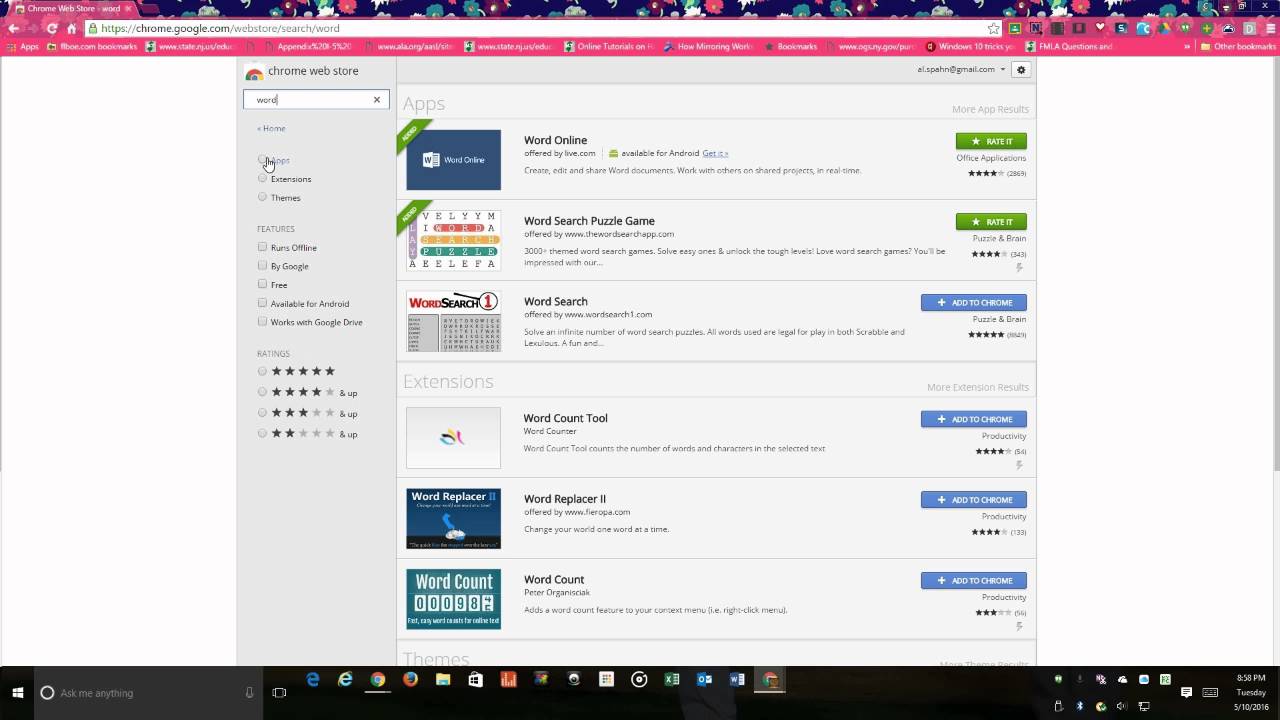Image resolution: width=1280 pixels, height=720 pixels.
Task: Tick the Free checkbox
Action: (262, 284)
